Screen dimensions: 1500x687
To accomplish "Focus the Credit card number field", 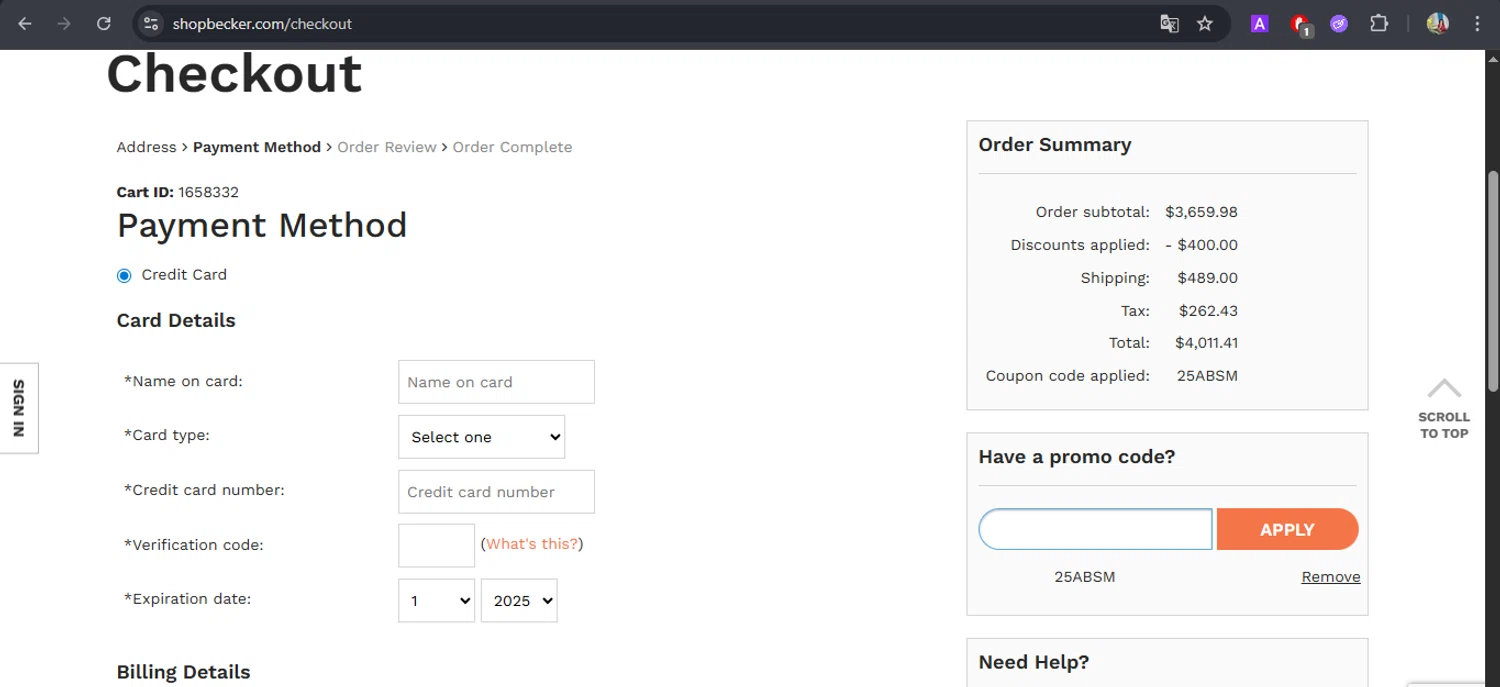I will click(496, 492).
